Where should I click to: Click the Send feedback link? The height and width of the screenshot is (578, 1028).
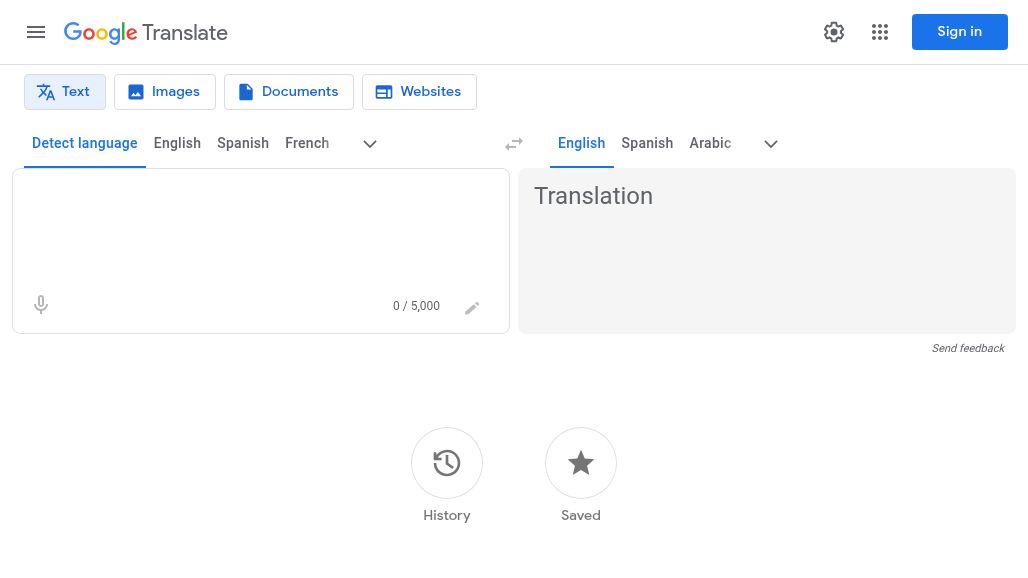tap(968, 348)
